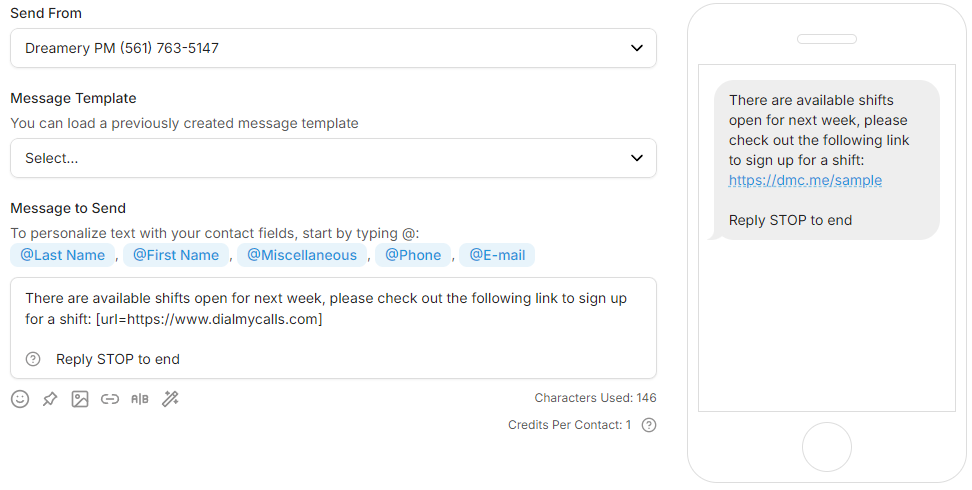The image size is (972, 490).
Task: Insert the @First Name contact field
Action: (176, 255)
